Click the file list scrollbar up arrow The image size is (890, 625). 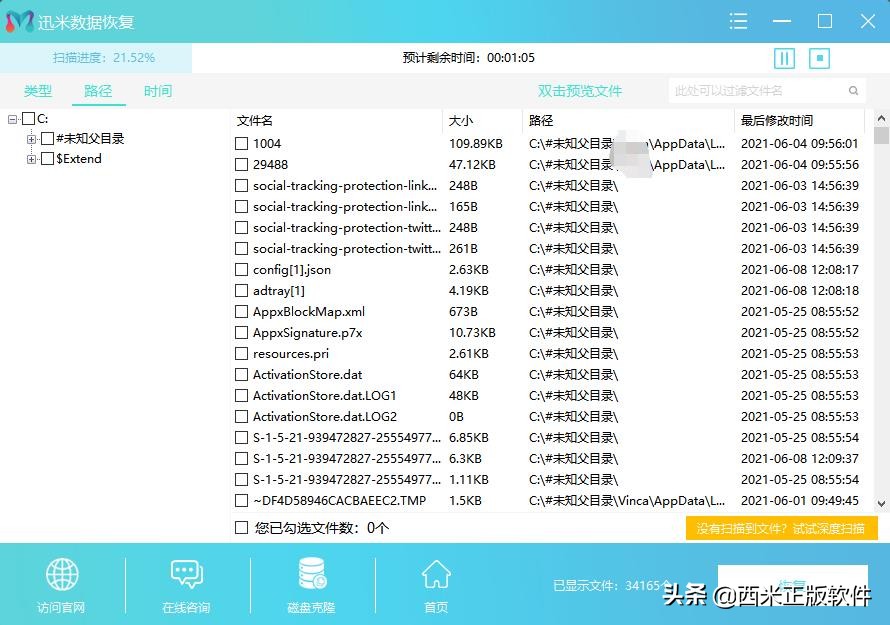(x=881, y=118)
